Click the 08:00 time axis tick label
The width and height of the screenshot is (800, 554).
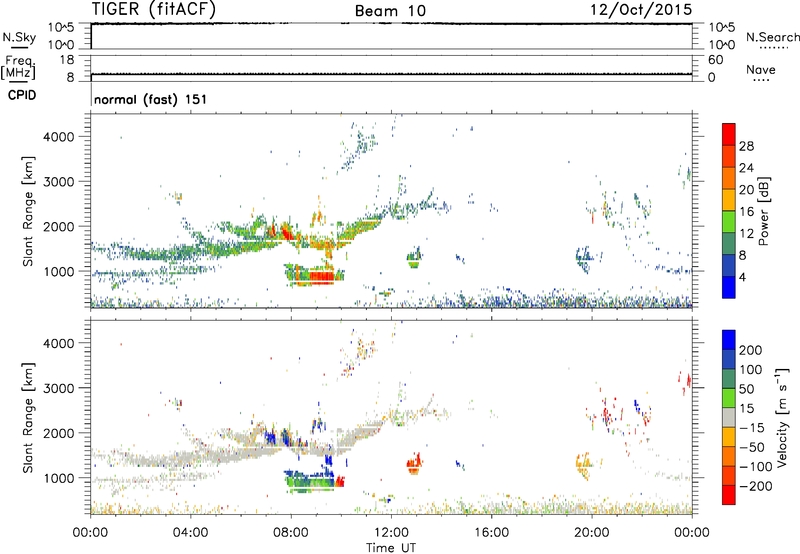291,533
